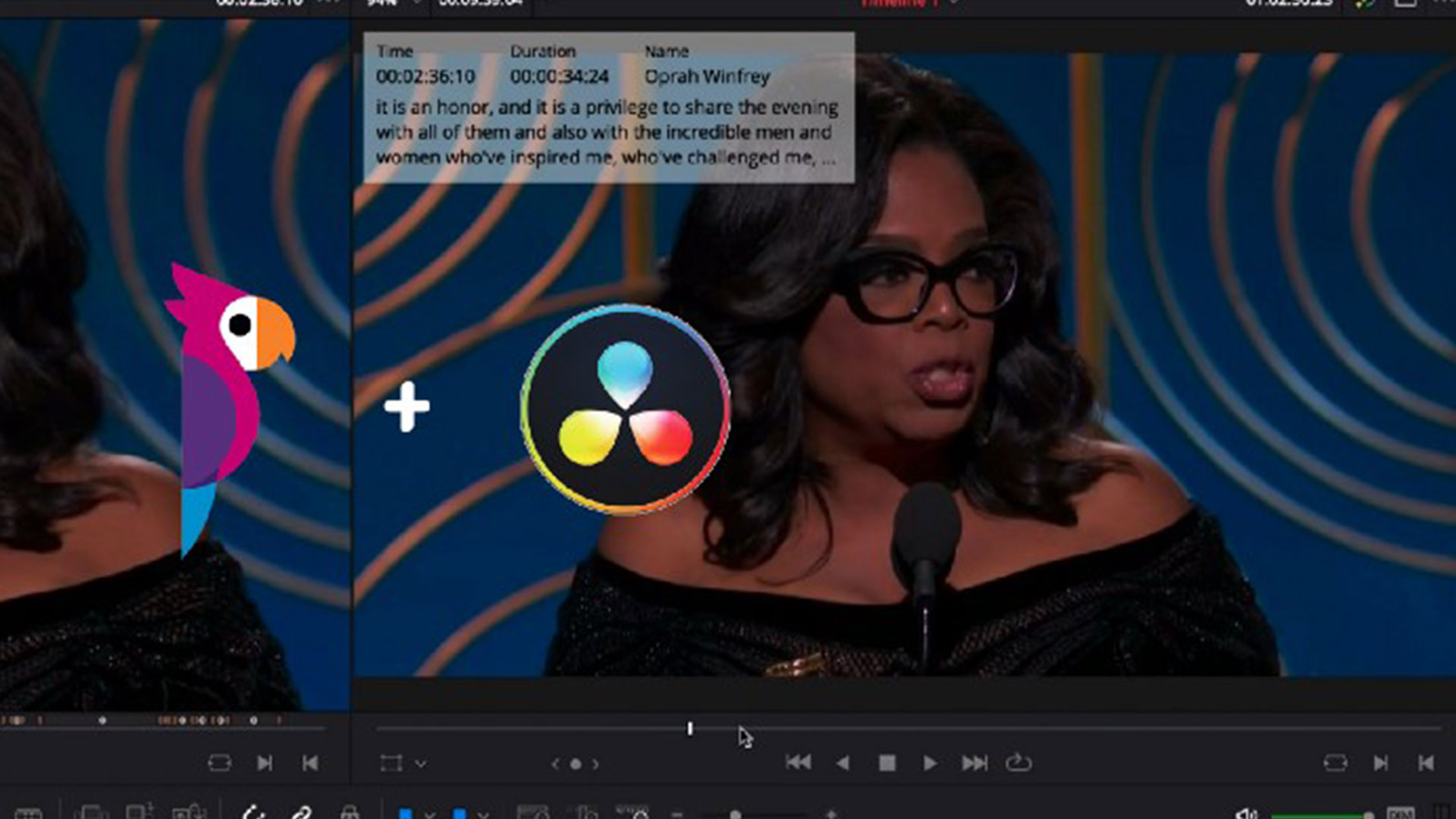Click the center dot between nav chevrons

coord(576,764)
